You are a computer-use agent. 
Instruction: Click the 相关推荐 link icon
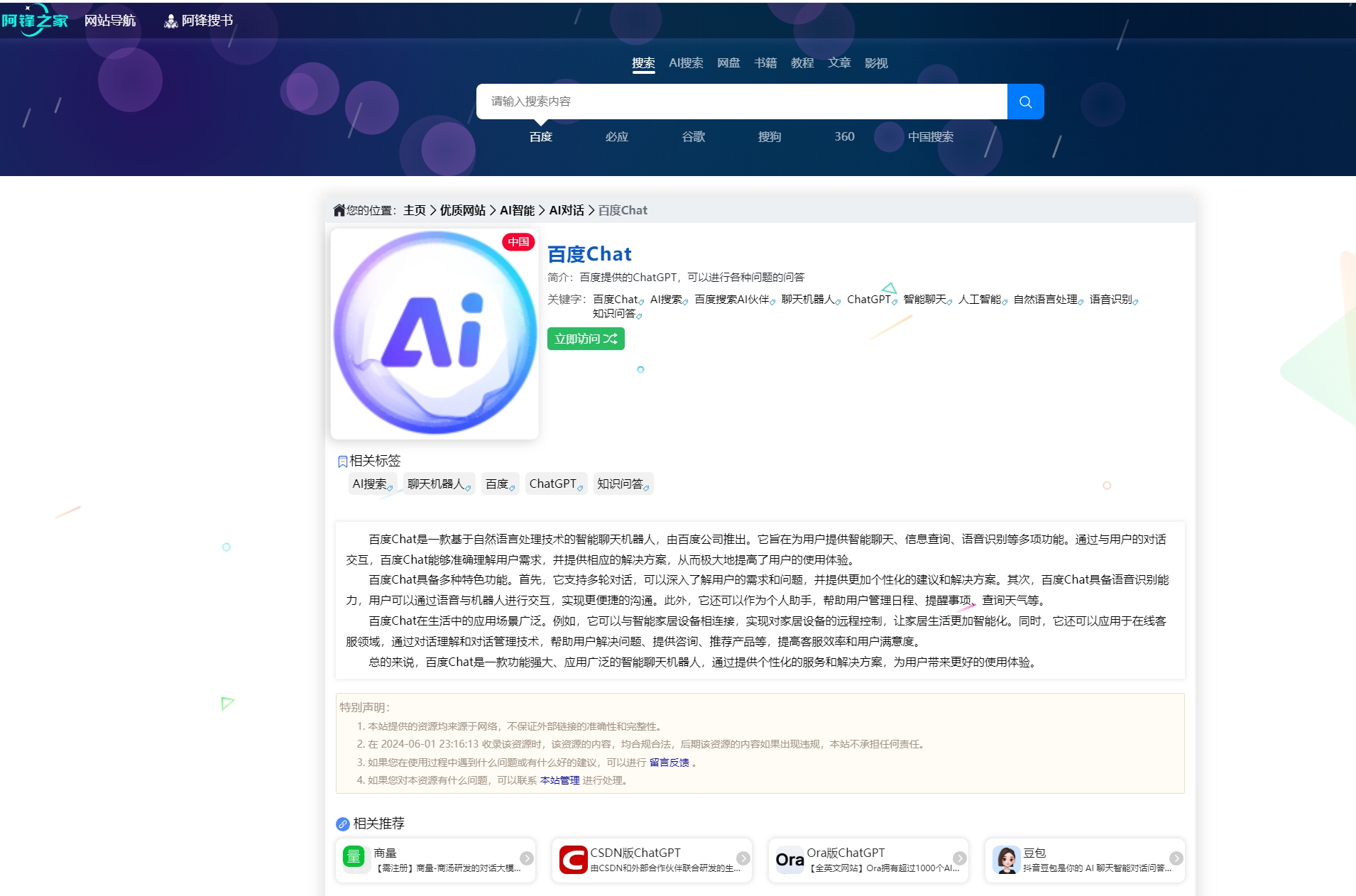[x=343, y=824]
